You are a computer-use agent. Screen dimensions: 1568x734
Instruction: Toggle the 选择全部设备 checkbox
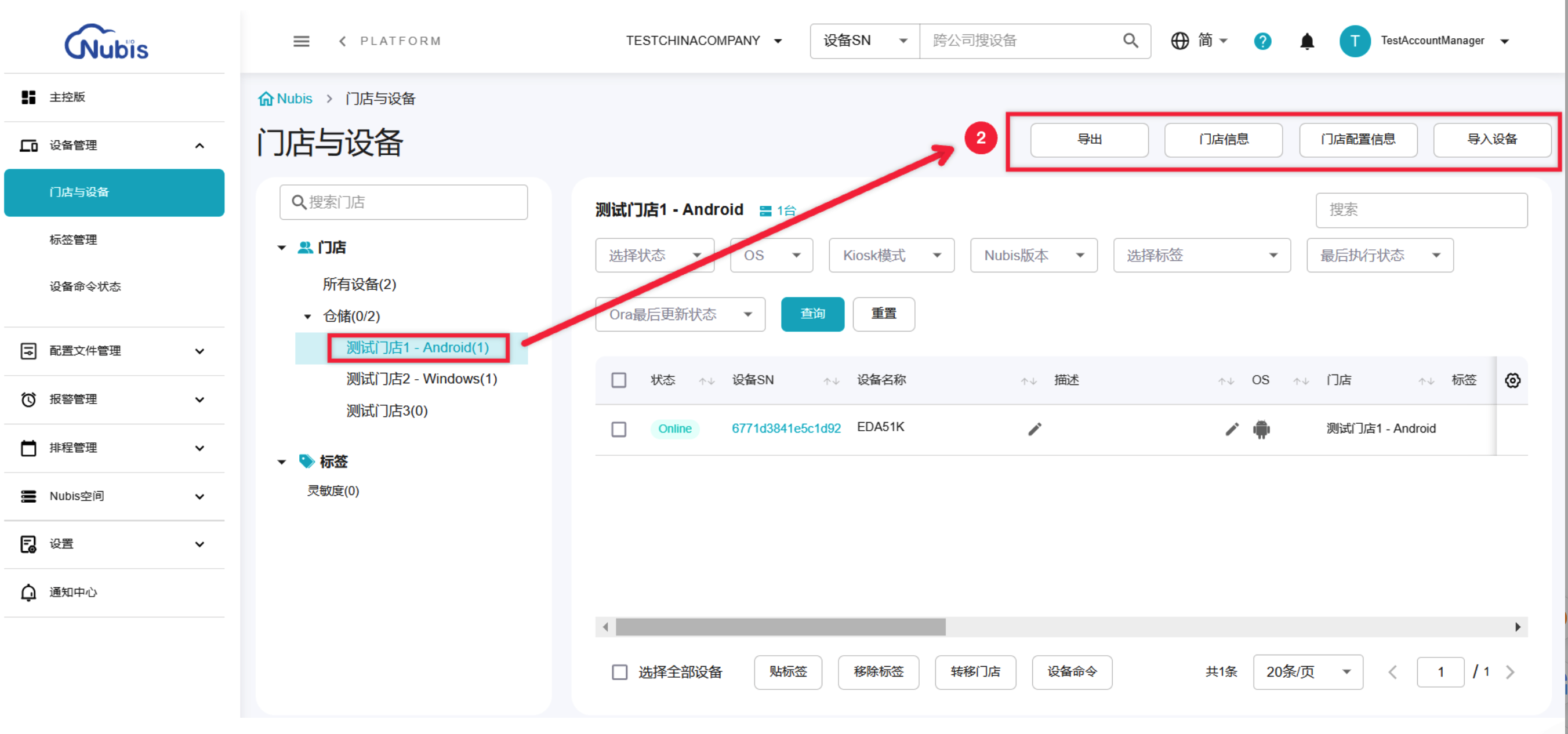click(x=620, y=672)
